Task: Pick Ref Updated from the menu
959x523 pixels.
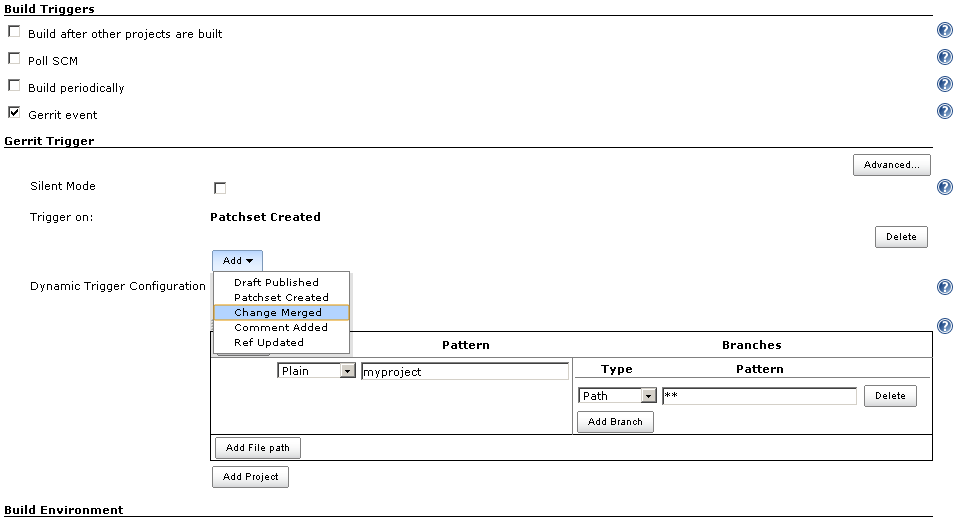Action: tap(281, 343)
